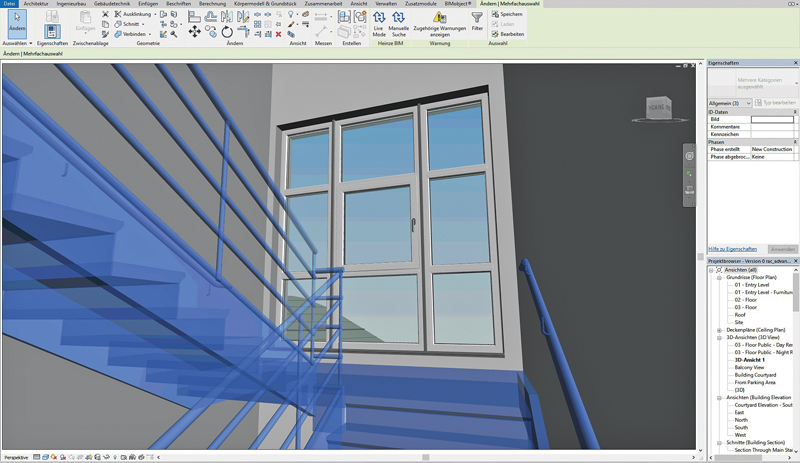Open the navigation wheel in the view bar
The width and height of the screenshot is (800, 463).
689,157
